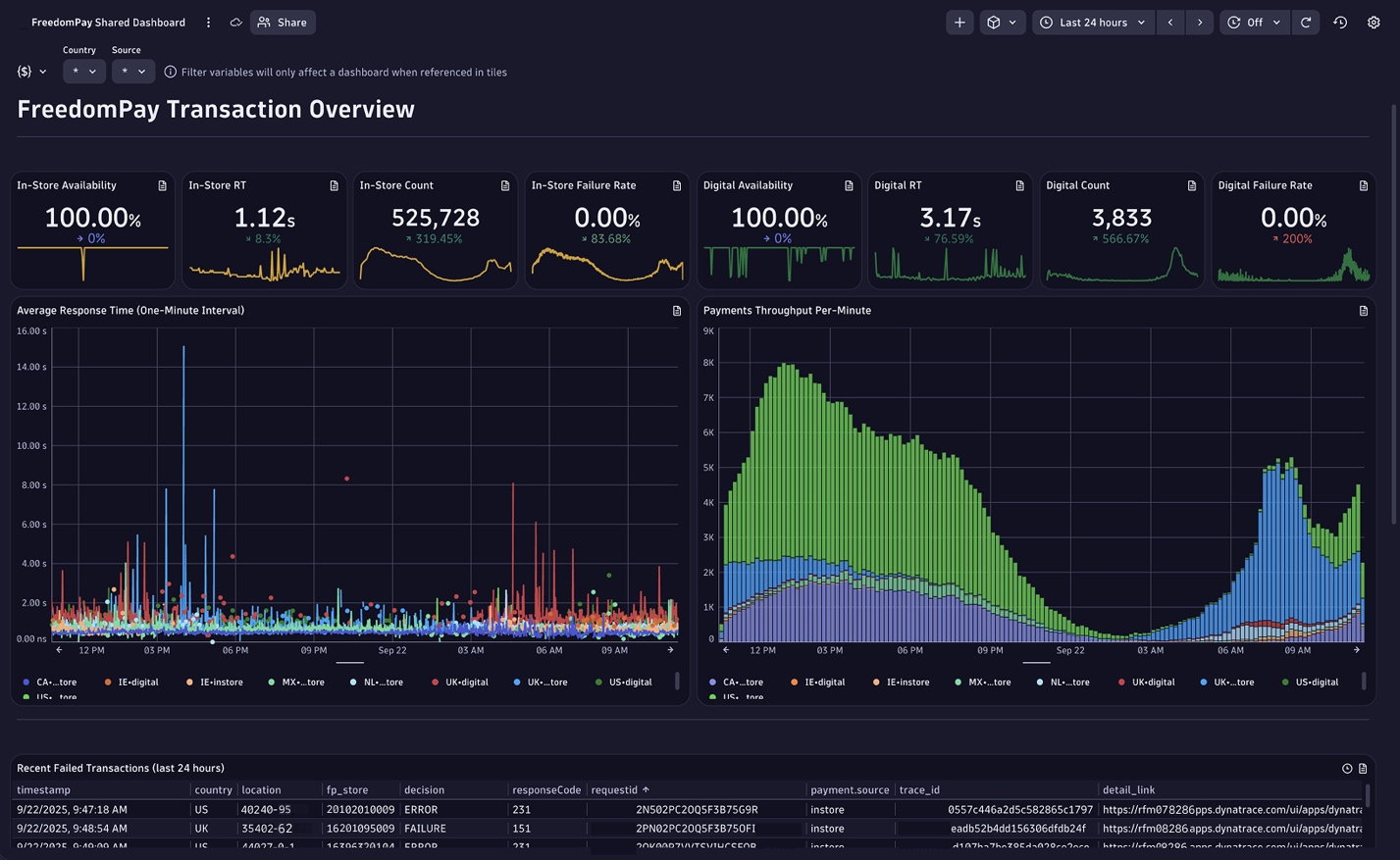The image size is (1400, 860).
Task: Sort table by the requestid column header
Action: click(614, 789)
